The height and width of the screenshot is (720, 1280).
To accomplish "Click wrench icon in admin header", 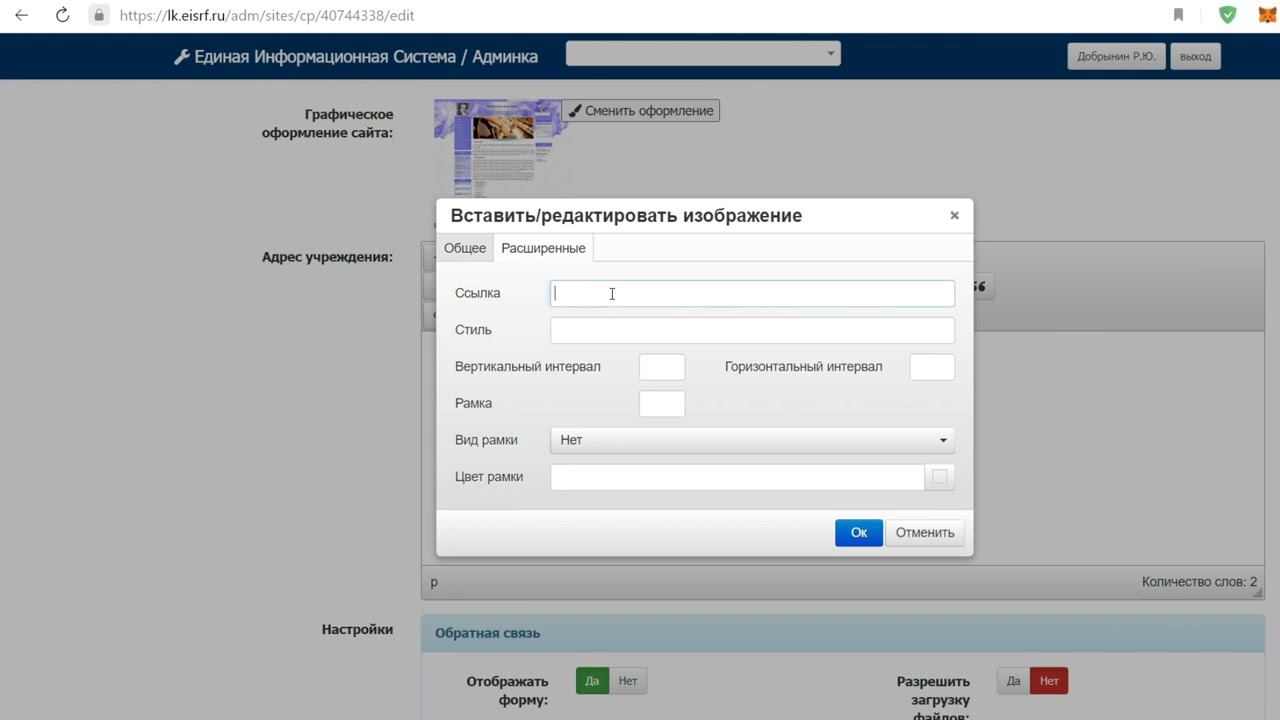I will pos(182,57).
